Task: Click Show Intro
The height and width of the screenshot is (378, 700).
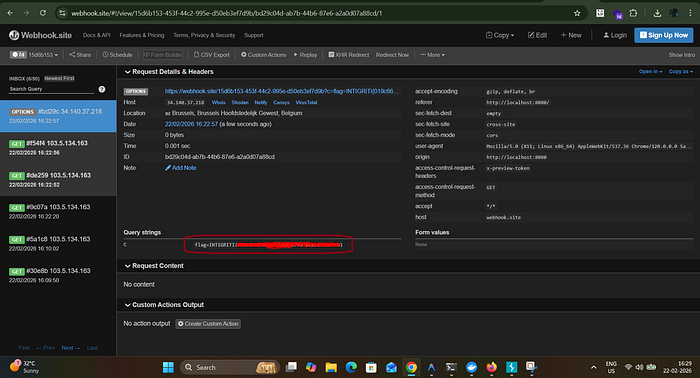Action: click(x=682, y=55)
